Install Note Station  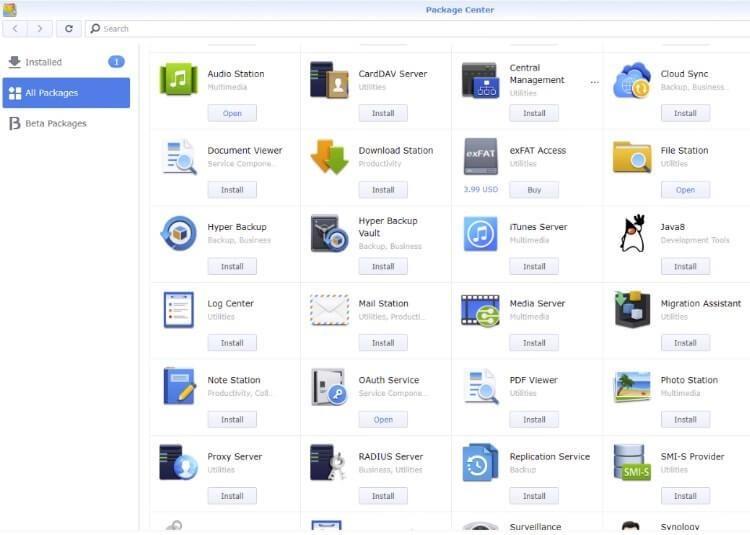pos(232,419)
